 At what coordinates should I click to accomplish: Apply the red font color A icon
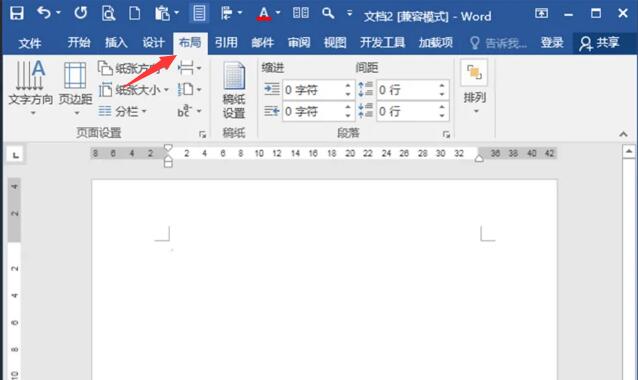coord(264,14)
